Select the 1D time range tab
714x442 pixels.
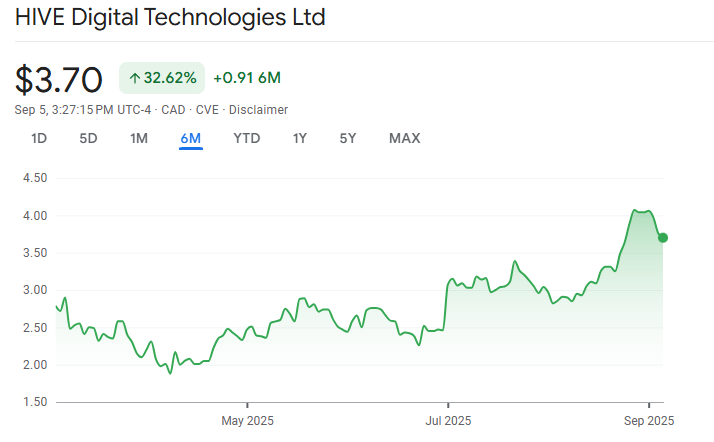(x=39, y=138)
